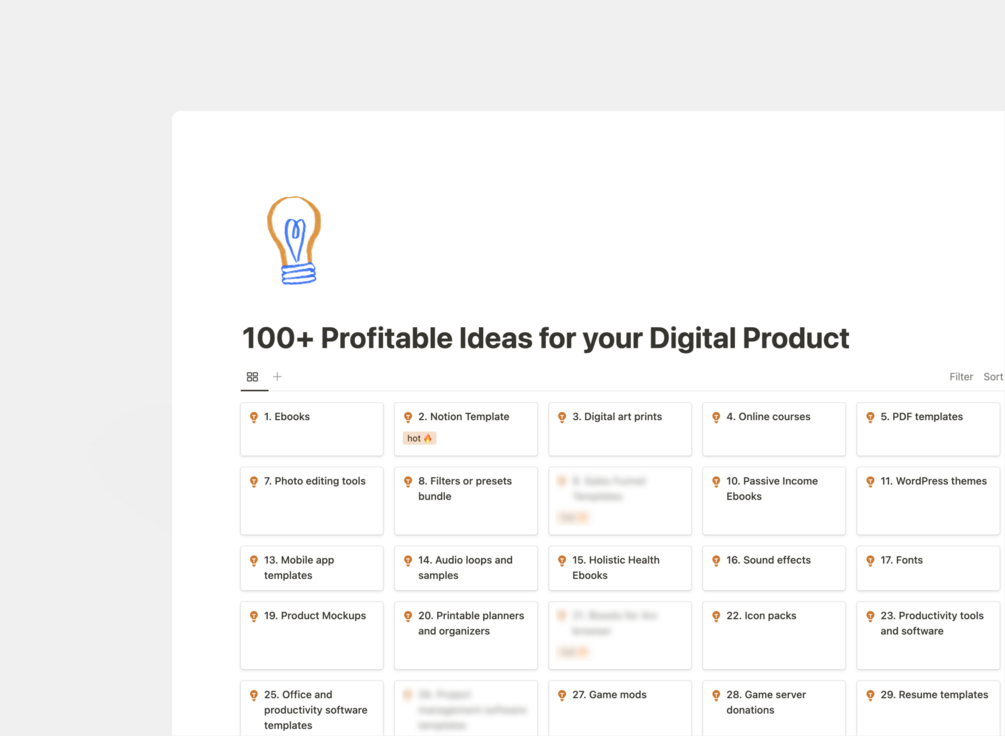This screenshot has height=736, width=1005.
Task: Click lightbulb icon beside Fonts card
Action: (870, 561)
